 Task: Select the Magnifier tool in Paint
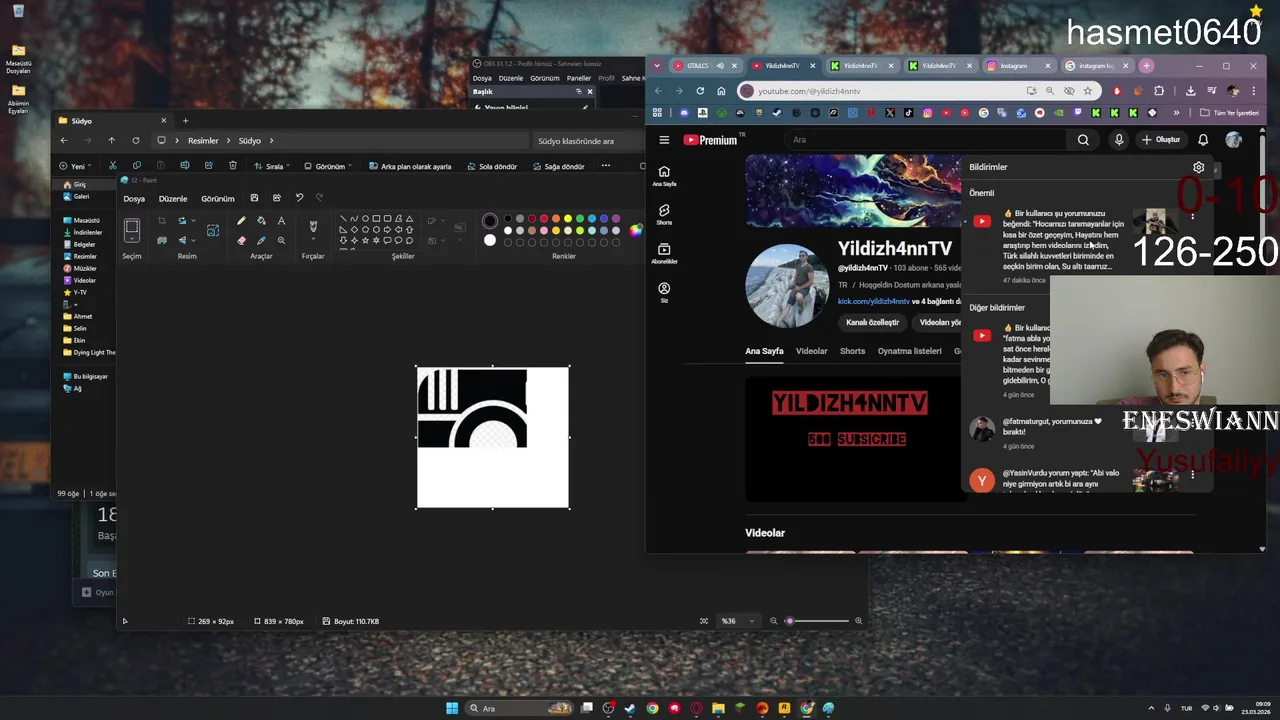click(x=281, y=240)
